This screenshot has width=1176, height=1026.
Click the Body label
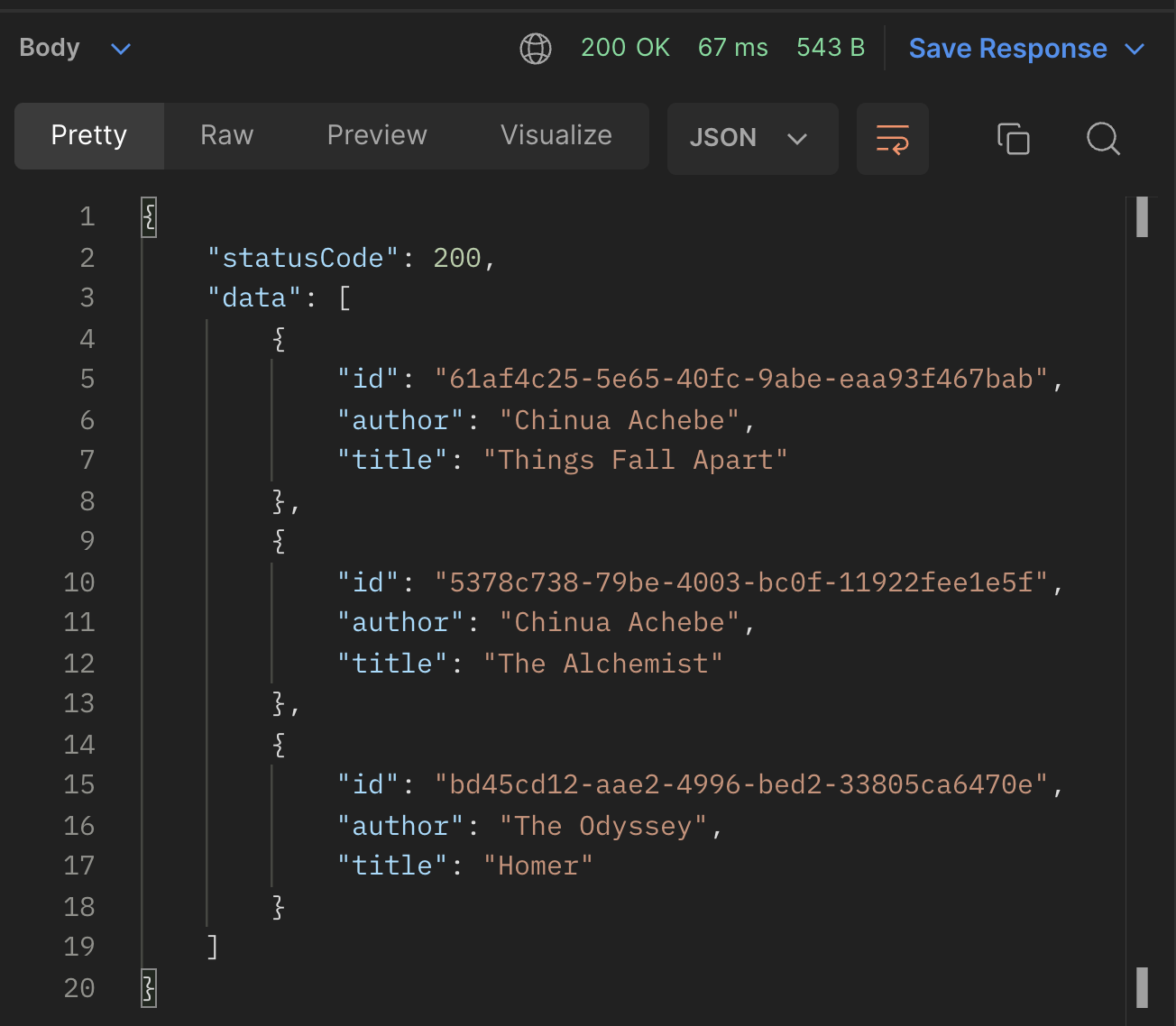(50, 48)
